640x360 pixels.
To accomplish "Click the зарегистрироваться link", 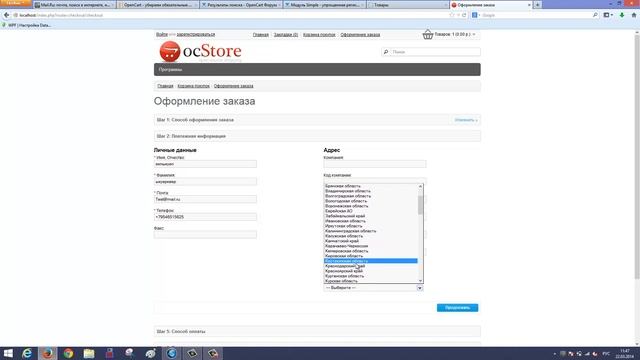I will click(x=196, y=34).
